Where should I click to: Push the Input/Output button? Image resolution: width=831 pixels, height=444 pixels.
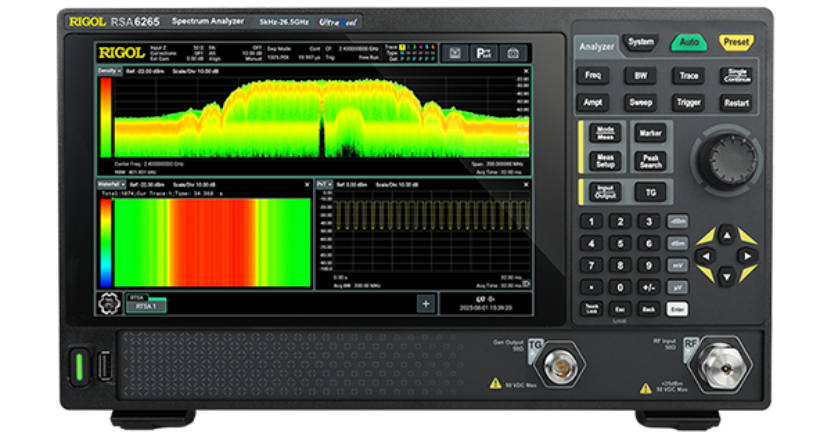(605, 192)
